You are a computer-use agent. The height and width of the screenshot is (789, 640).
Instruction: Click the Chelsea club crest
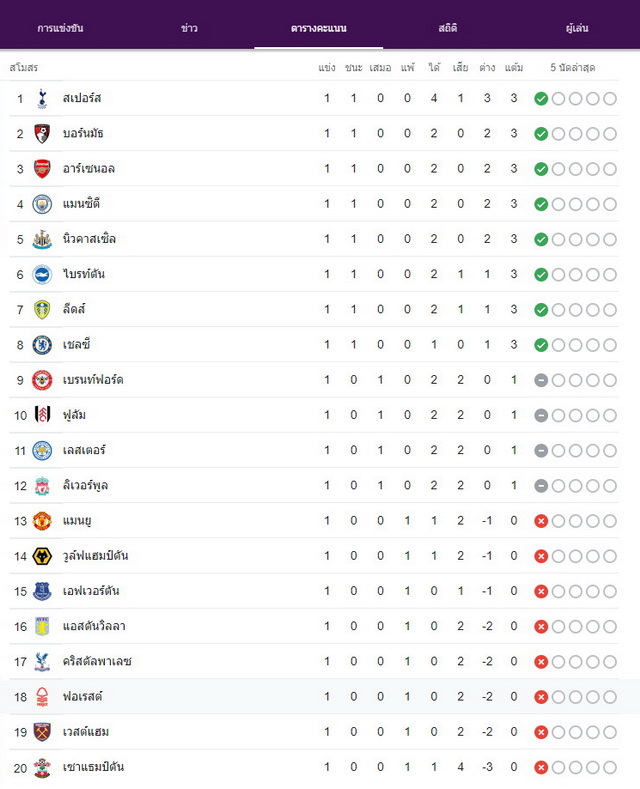[x=42, y=345]
